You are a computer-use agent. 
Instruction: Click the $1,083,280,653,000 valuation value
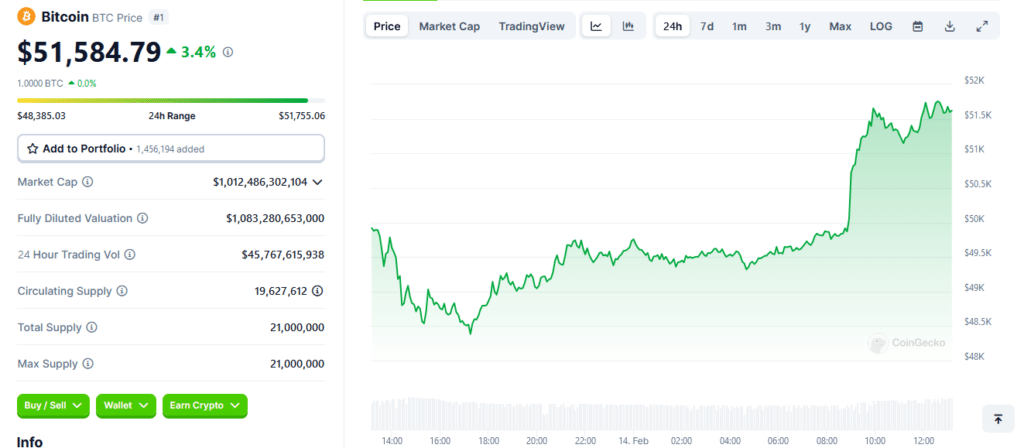[275, 218]
